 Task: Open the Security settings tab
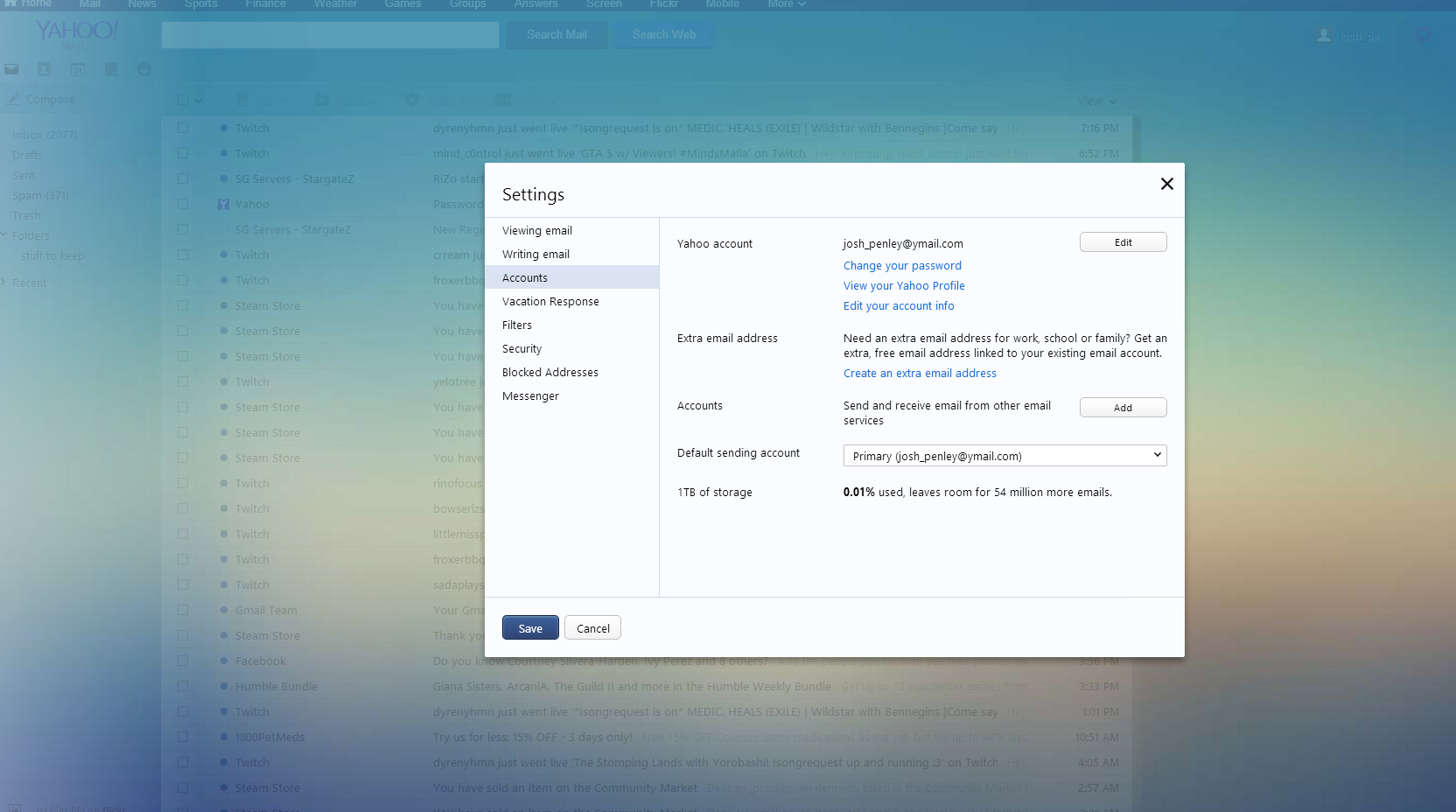click(571, 348)
